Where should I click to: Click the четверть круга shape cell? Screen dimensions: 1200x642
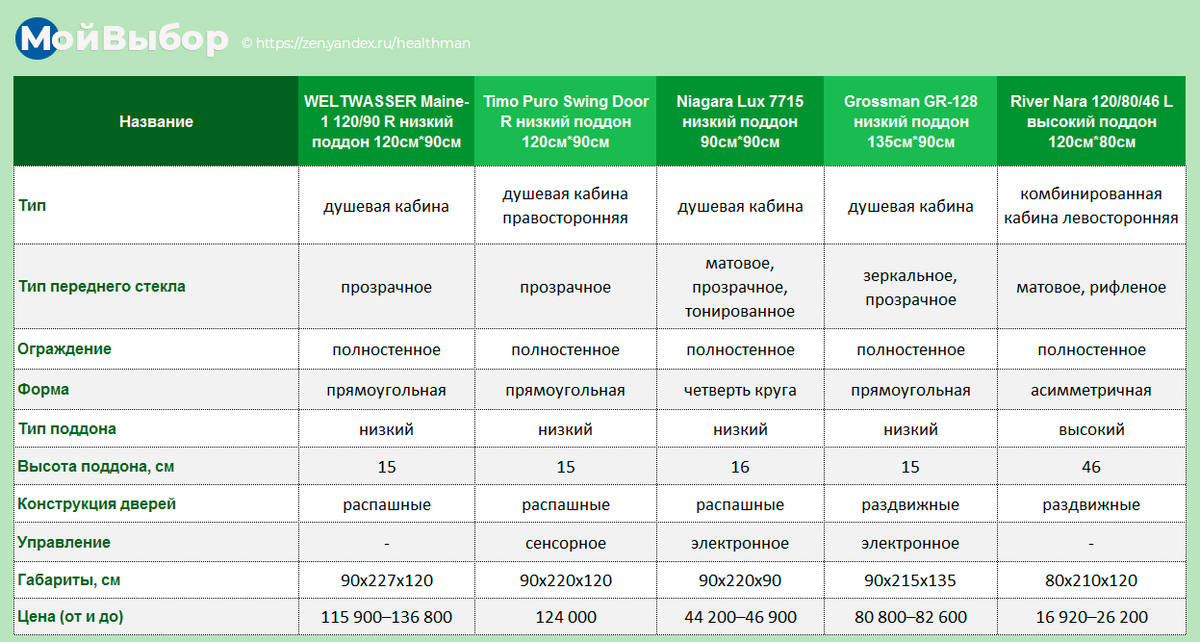click(740, 390)
